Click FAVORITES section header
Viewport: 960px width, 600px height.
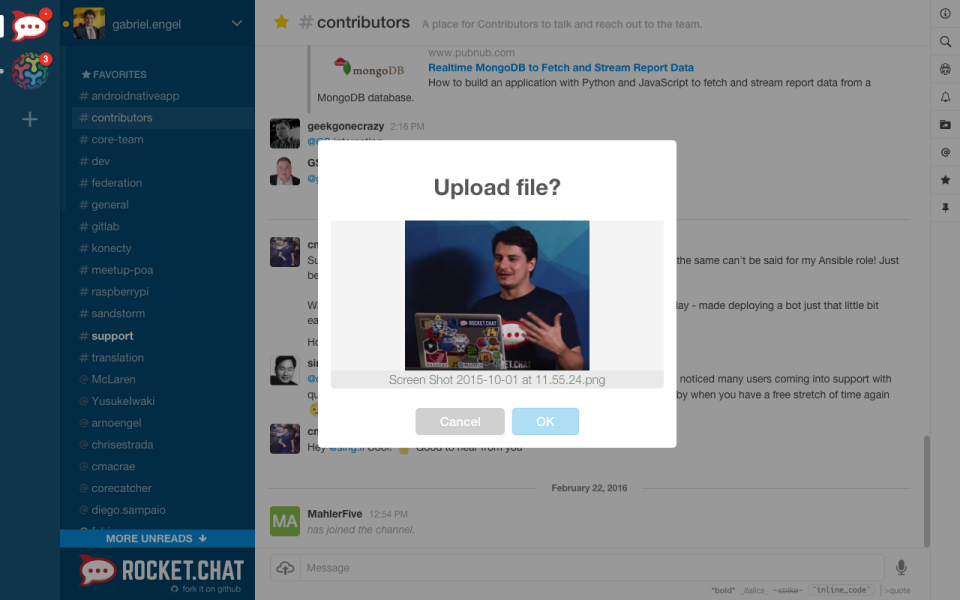(114, 74)
